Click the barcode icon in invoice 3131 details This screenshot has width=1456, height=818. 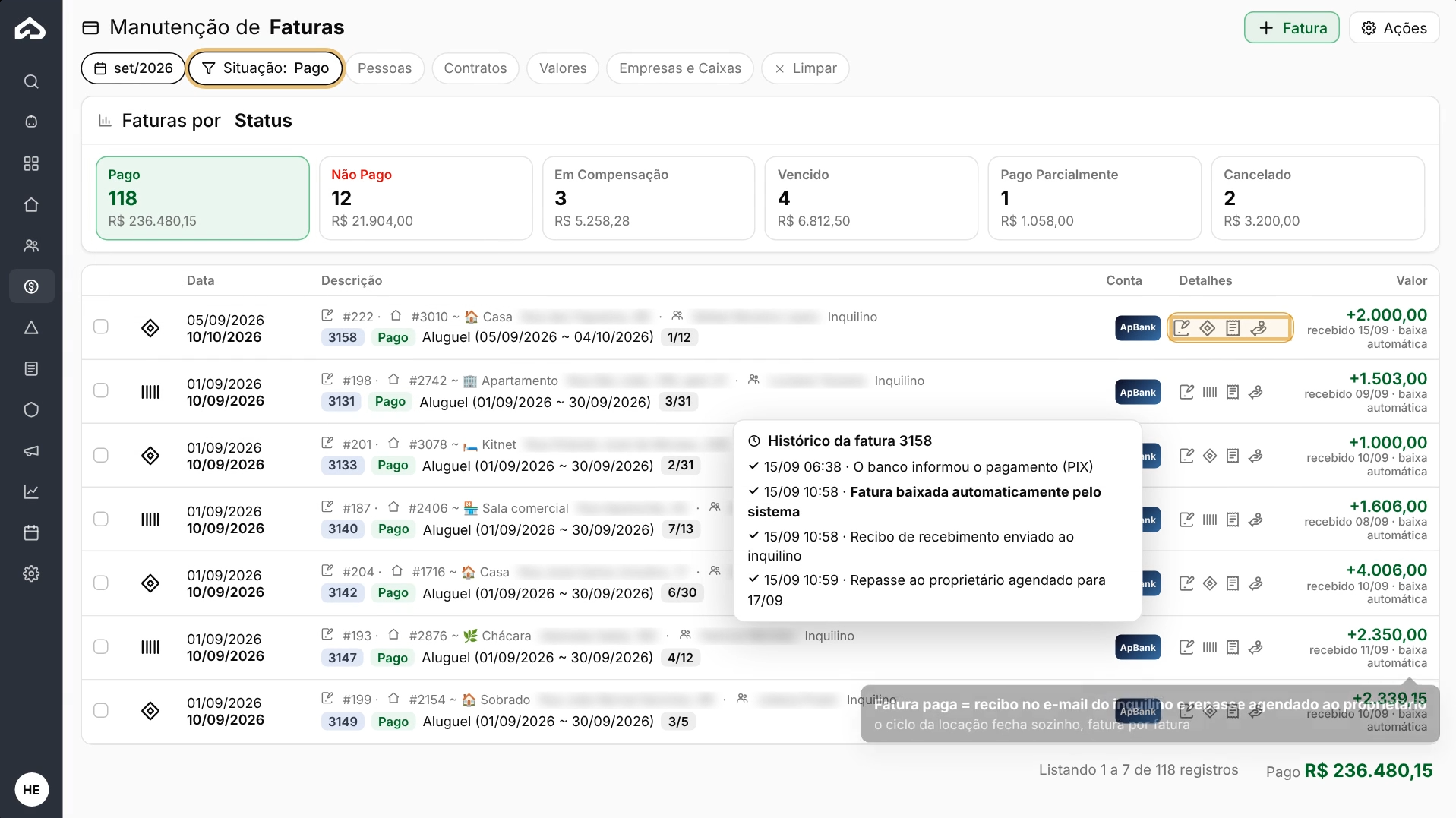[1210, 392]
